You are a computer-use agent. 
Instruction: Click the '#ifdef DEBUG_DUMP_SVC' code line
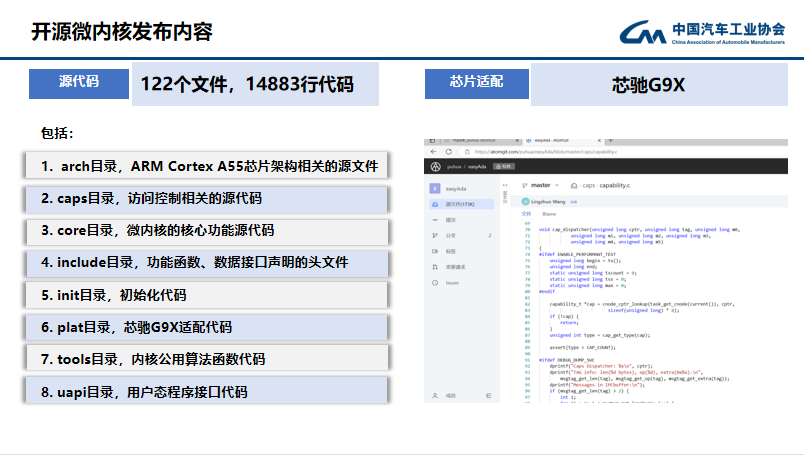pyautogui.click(x=567, y=360)
